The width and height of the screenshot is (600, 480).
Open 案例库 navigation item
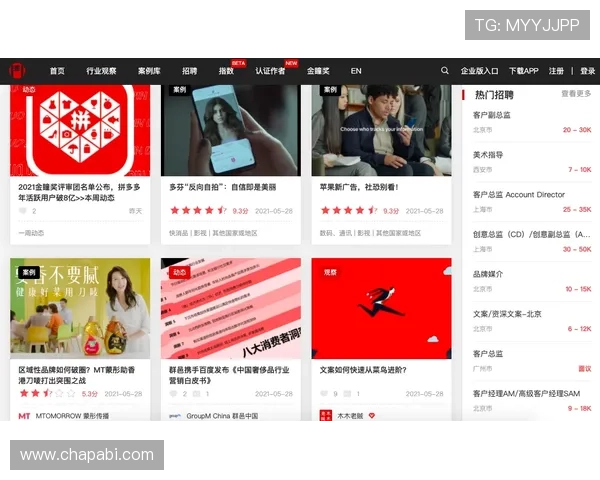coord(149,71)
